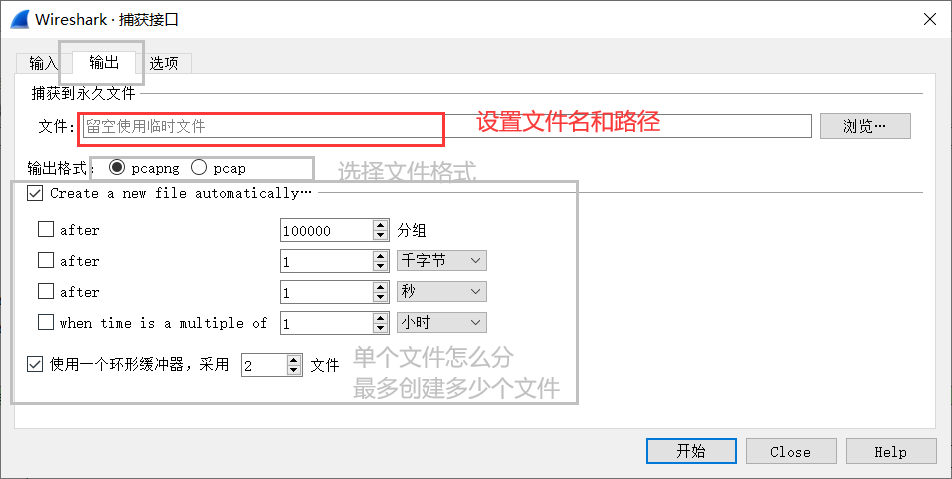Click the 浏览 button
952x479 pixels.
click(x=865, y=126)
